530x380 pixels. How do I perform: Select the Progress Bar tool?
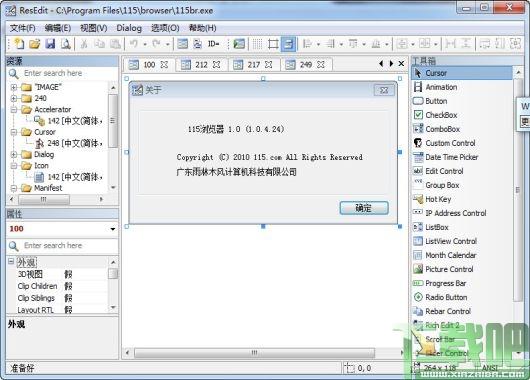[x=440, y=283]
